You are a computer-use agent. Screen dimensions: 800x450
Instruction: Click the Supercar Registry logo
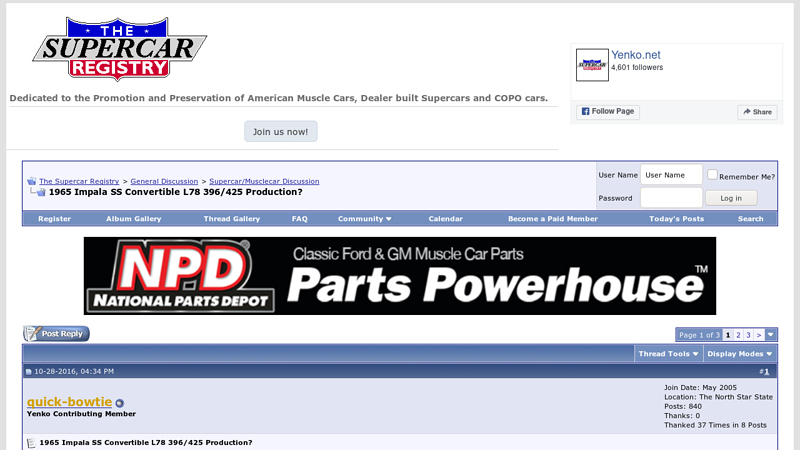[x=119, y=49]
